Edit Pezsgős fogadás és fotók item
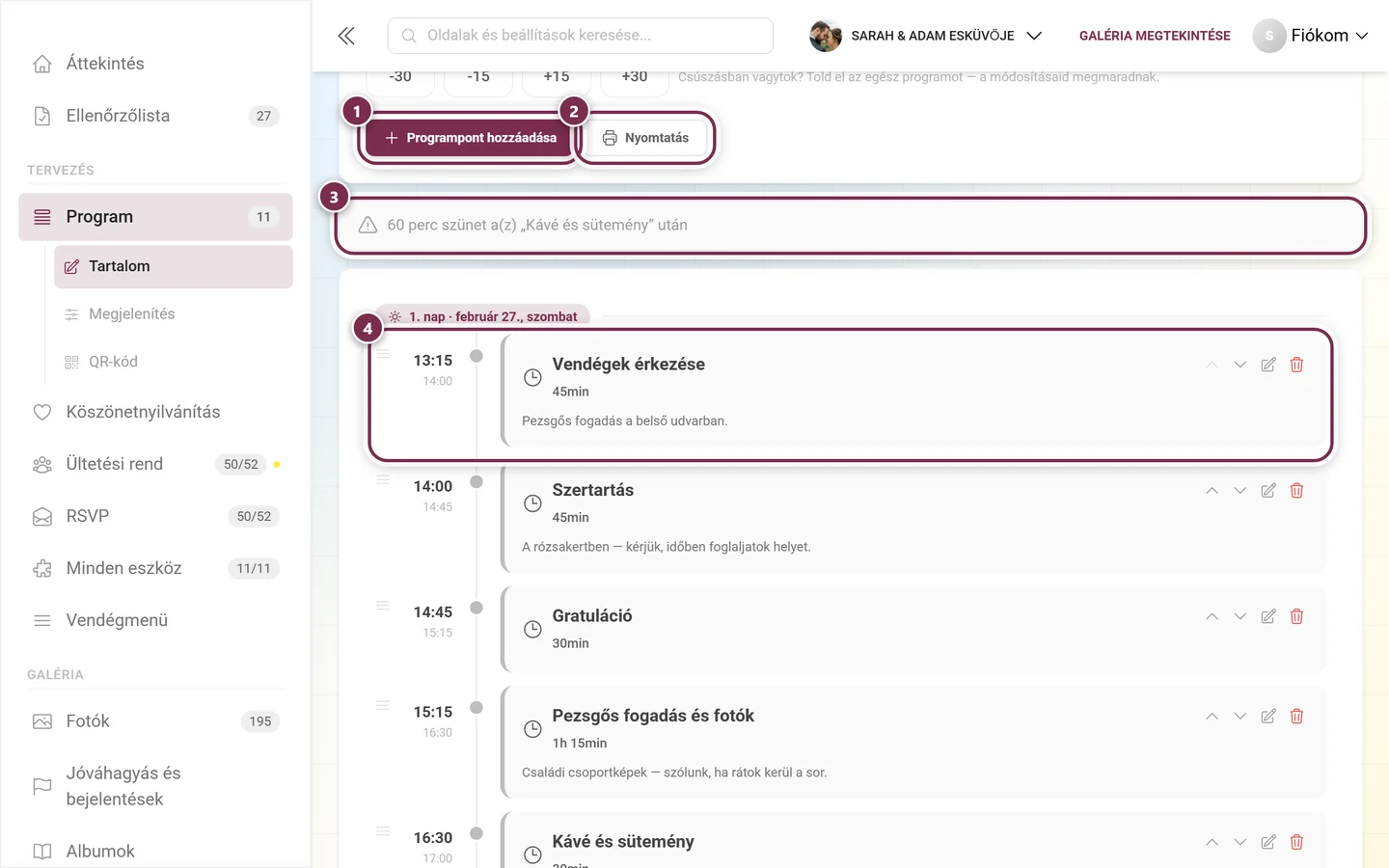The width and height of the screenshot is (1389, 868). point(1268,717)
